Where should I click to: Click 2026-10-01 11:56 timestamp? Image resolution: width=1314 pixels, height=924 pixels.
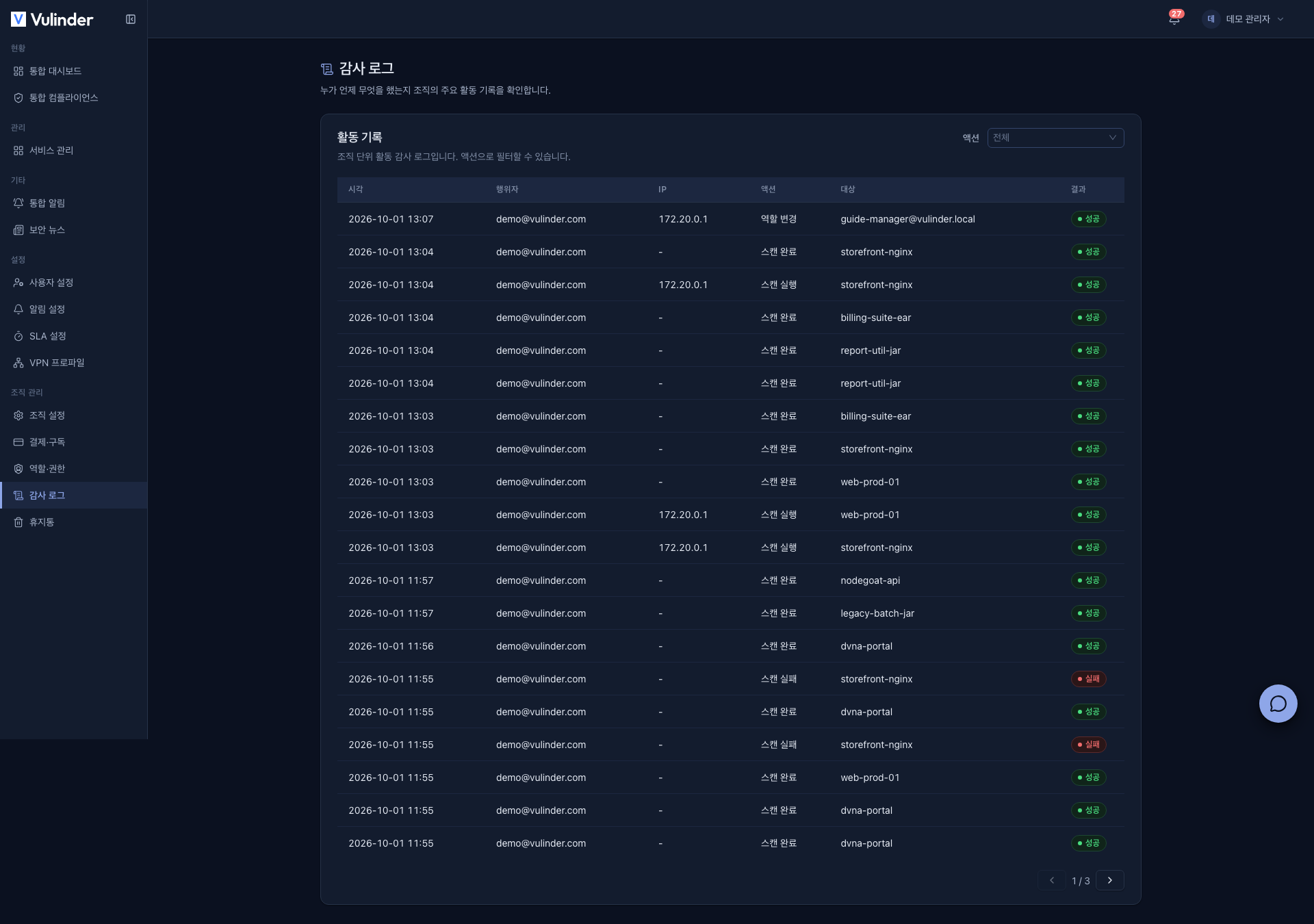[x=391, y=646]
